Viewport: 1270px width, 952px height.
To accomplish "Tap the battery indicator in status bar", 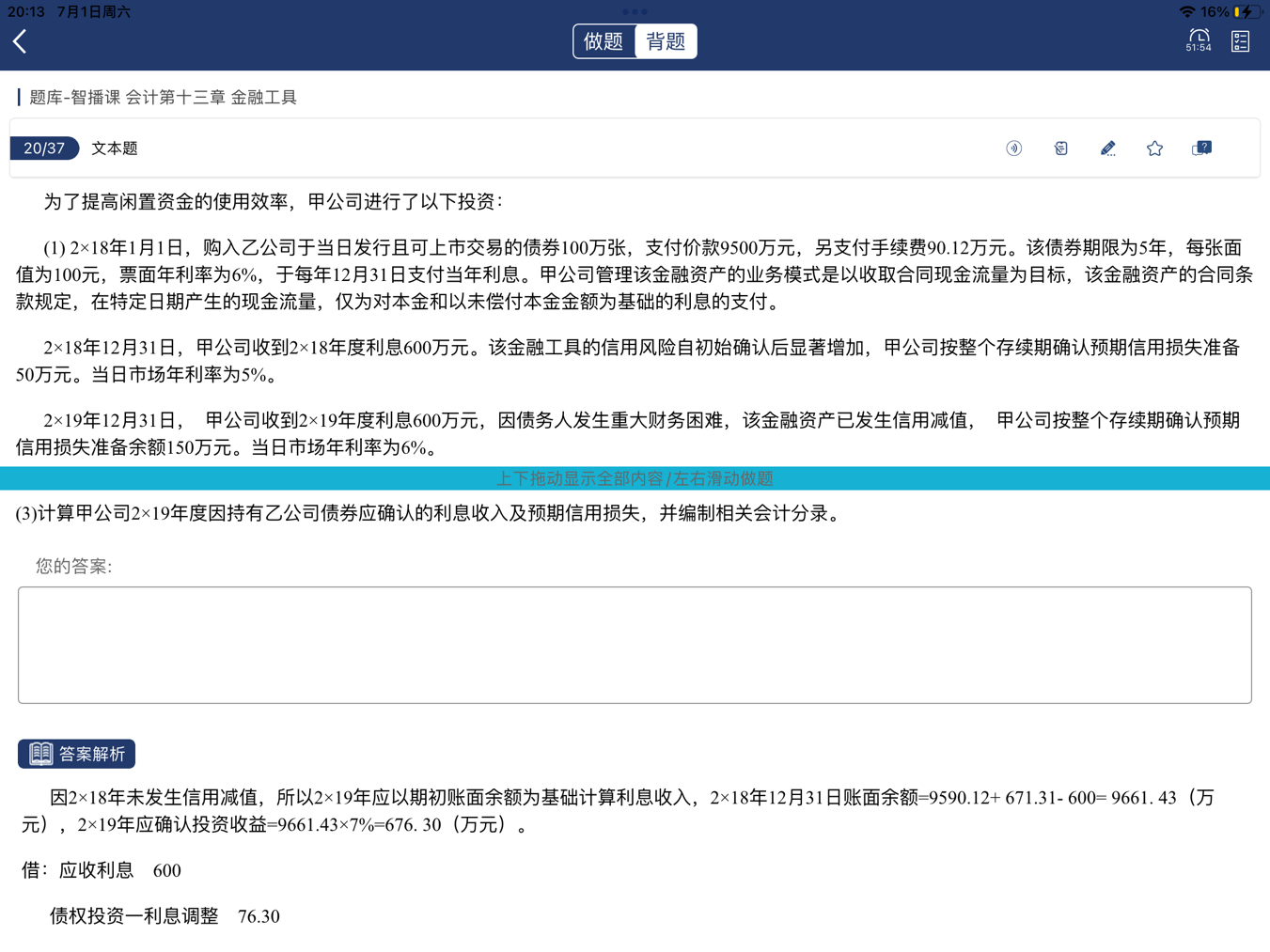I will (1245, 12).
